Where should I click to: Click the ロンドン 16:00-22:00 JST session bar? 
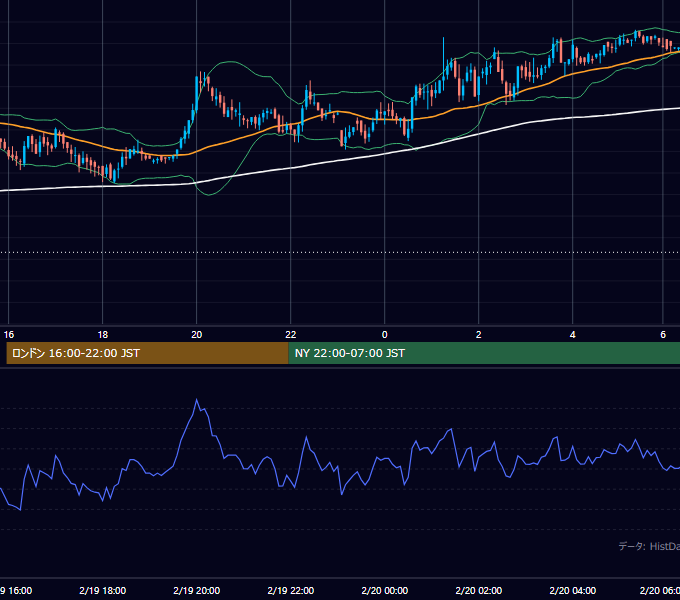pos(147,353)
